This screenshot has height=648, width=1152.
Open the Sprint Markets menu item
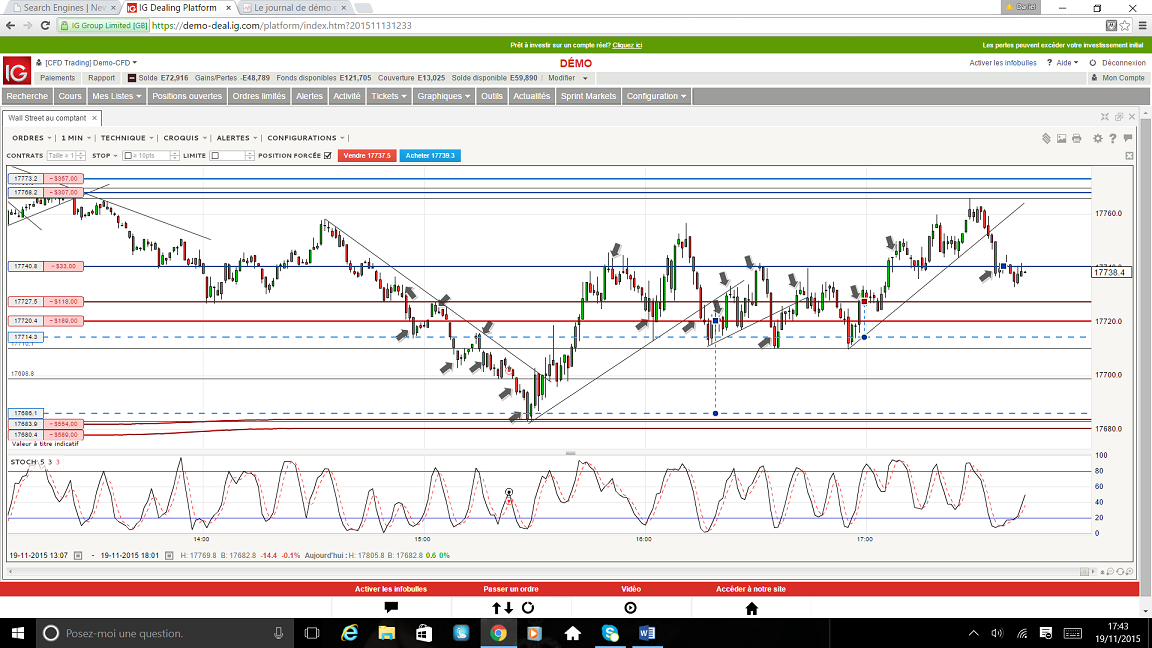(x=588, y=96)
